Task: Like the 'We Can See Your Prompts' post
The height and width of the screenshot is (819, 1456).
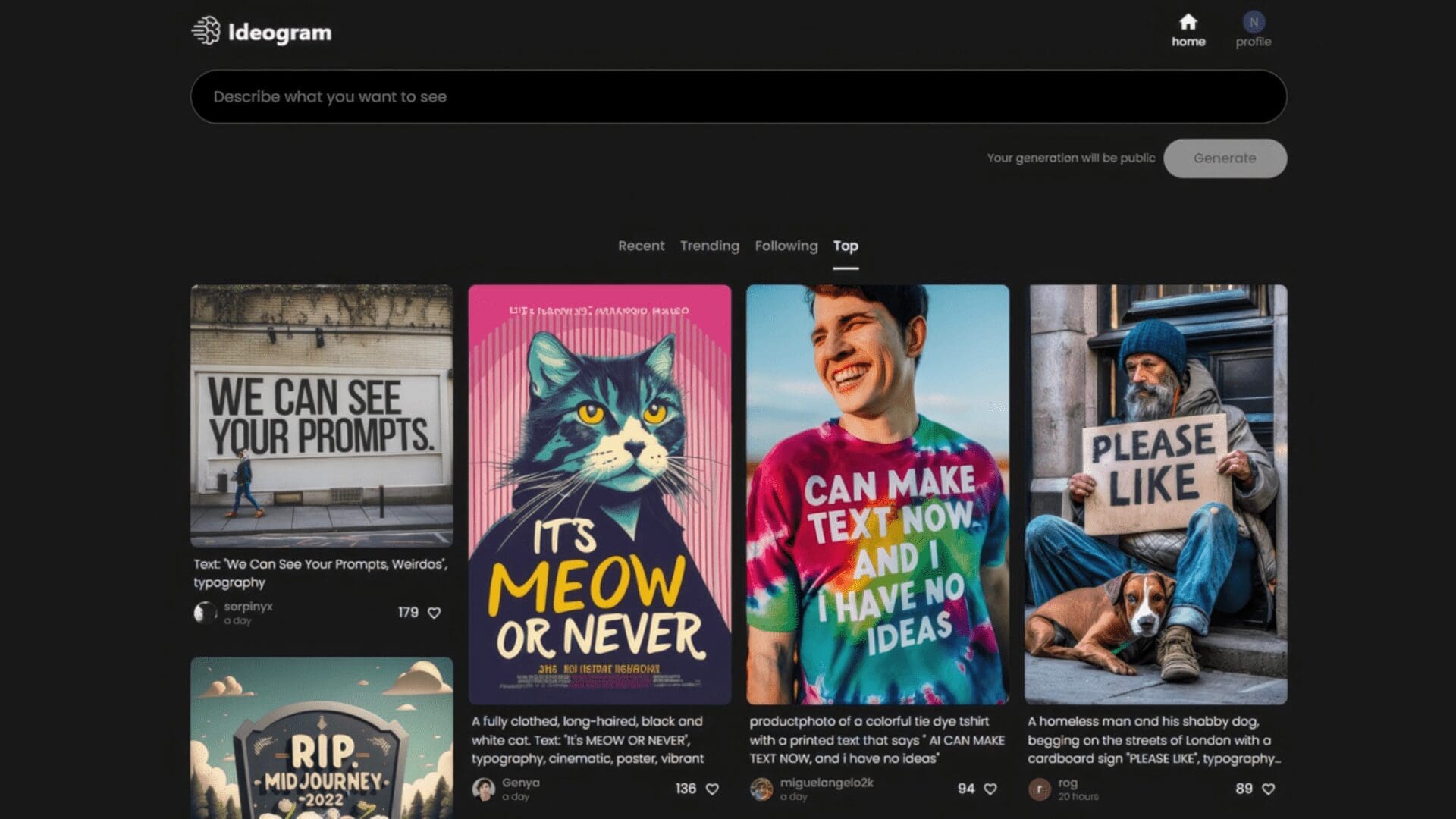Action: (x=435, y=613)
